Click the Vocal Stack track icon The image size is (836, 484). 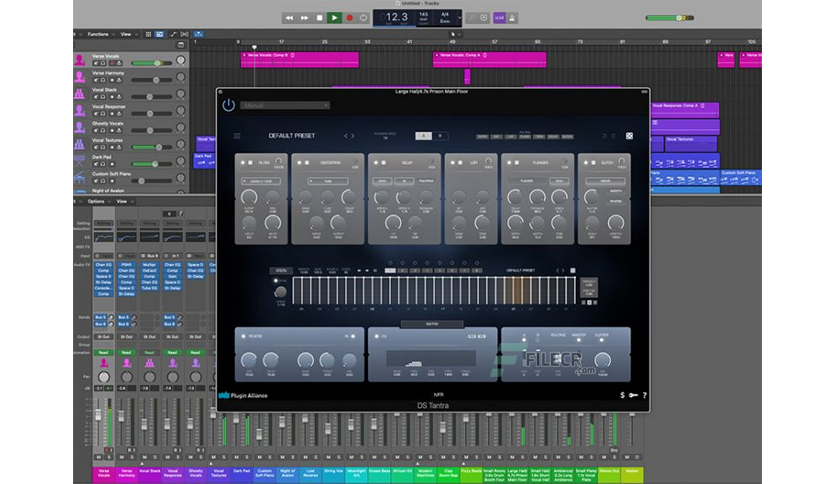[x=79, y=94]
